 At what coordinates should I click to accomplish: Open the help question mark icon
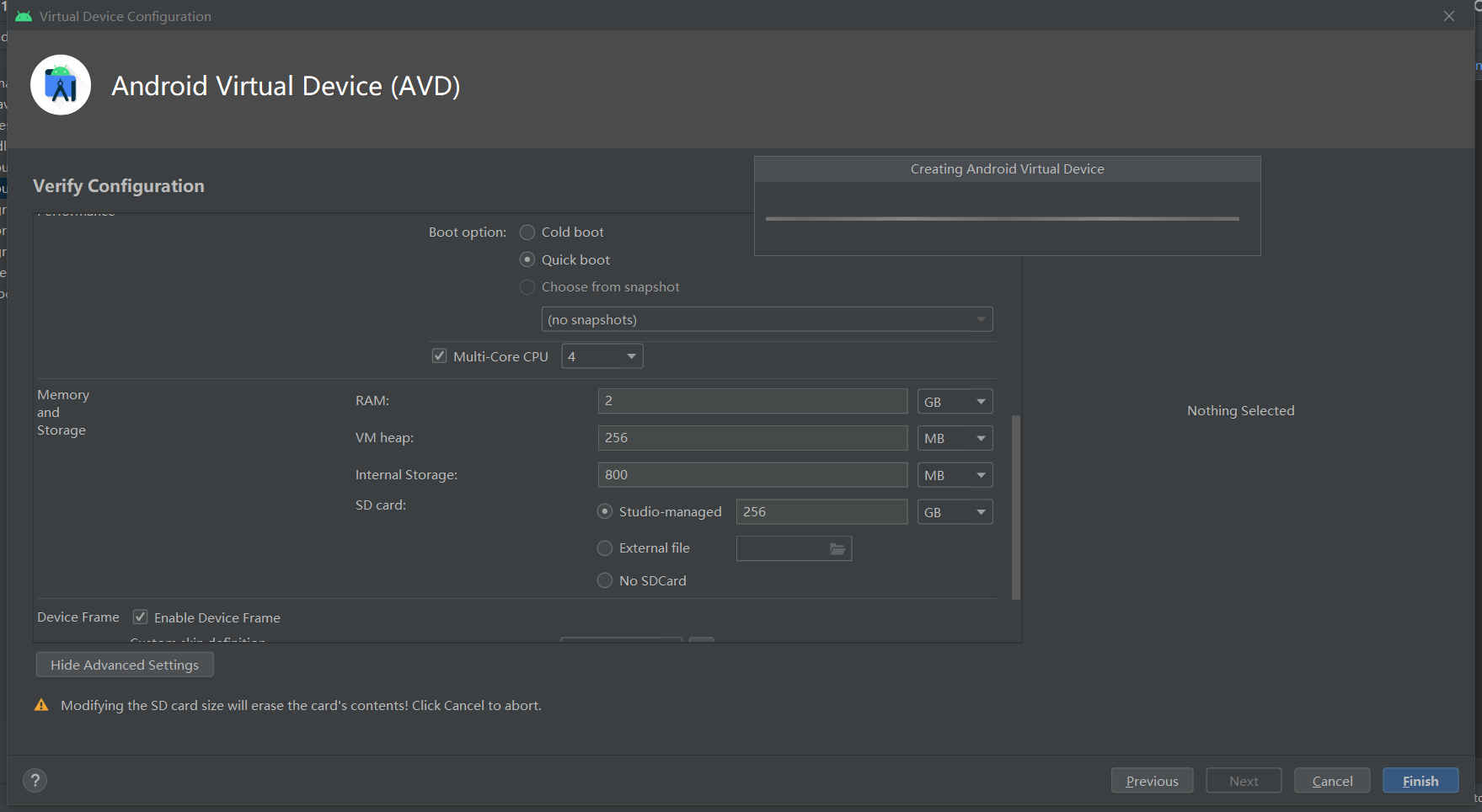pyautogui.click(x=35, y=780)
